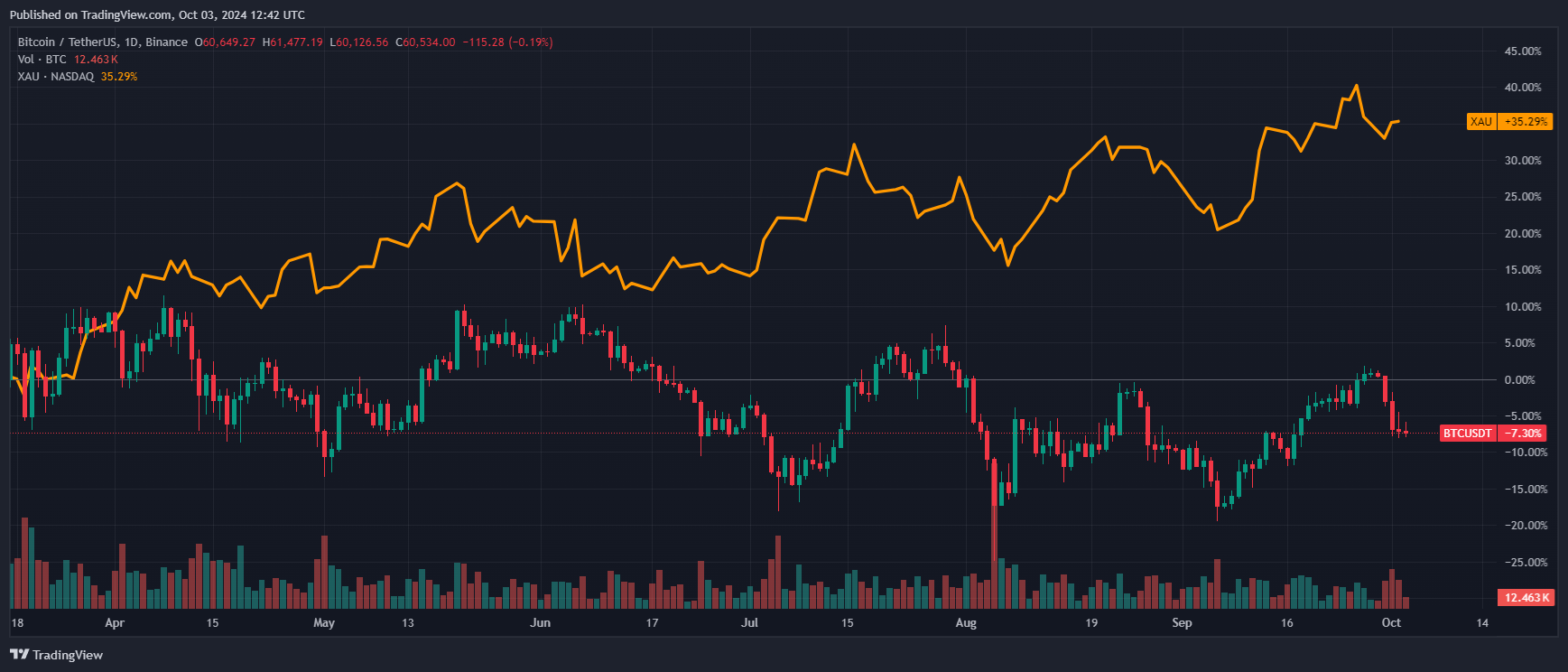Click the 12.463K volume legend value
This screenshot has height=672, width=1568.
click(x=96, y=60)
